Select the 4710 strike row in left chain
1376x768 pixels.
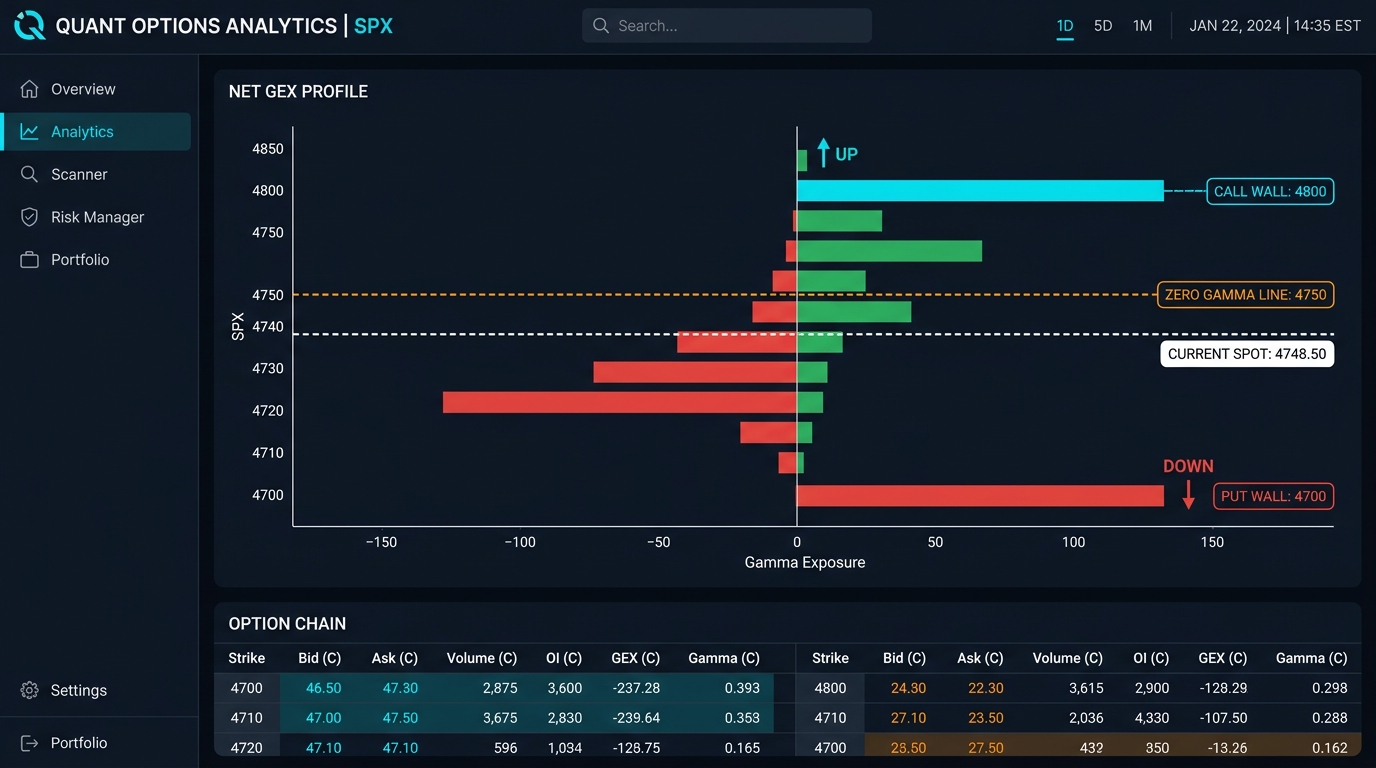[x=494, y=718]
